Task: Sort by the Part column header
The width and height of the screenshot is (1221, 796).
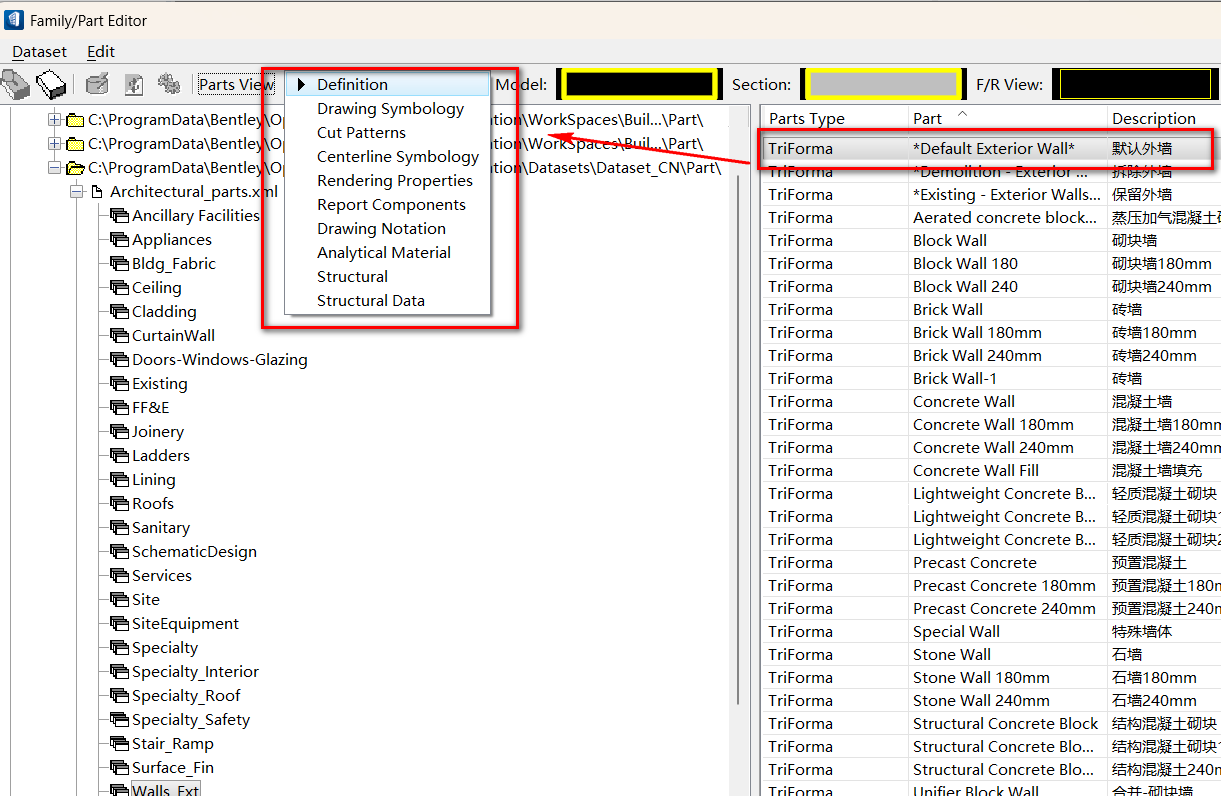Action: click(x=1007, y=118)
